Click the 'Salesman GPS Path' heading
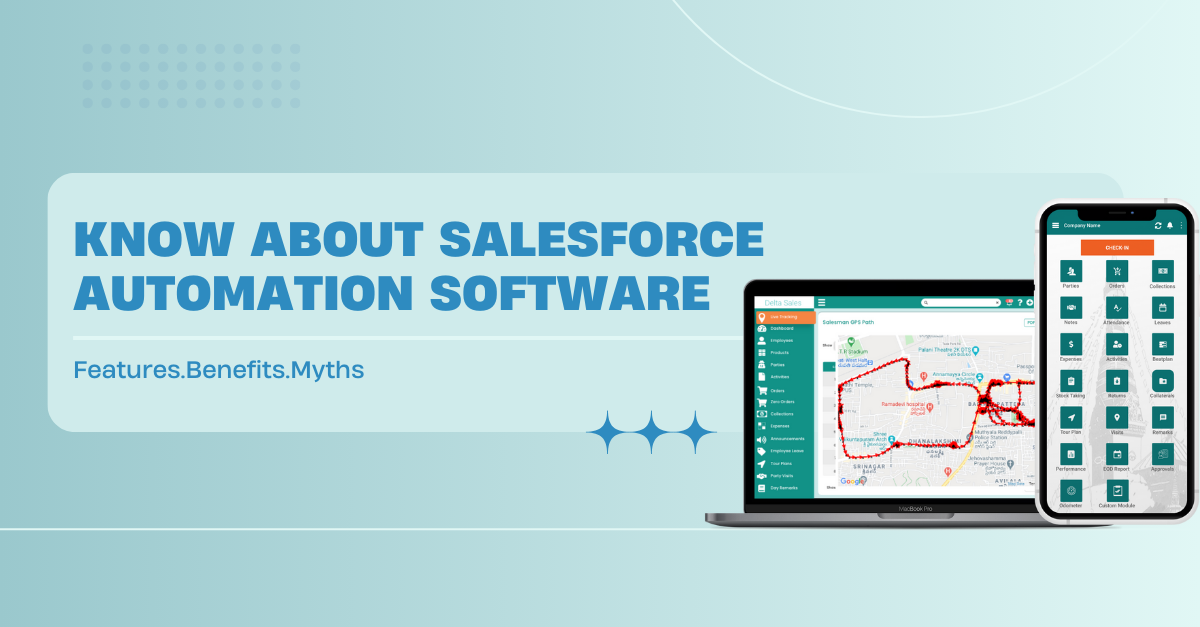 847,322
